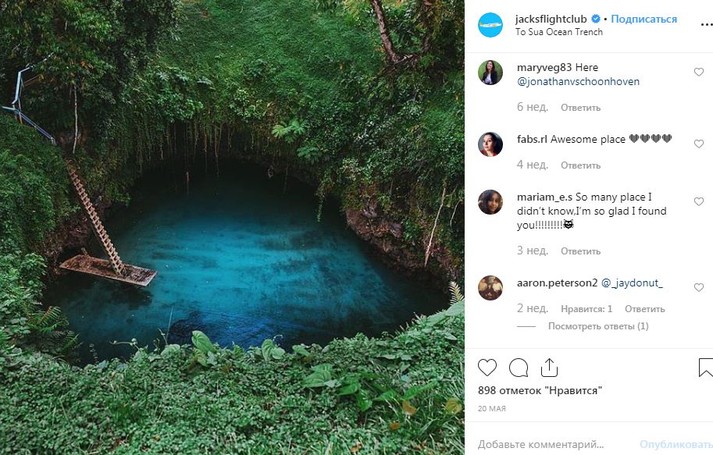Viewport: 713px width, 455px height.
Task: Open aaron.peterson2's profile picture
Action: coord(490,287)
